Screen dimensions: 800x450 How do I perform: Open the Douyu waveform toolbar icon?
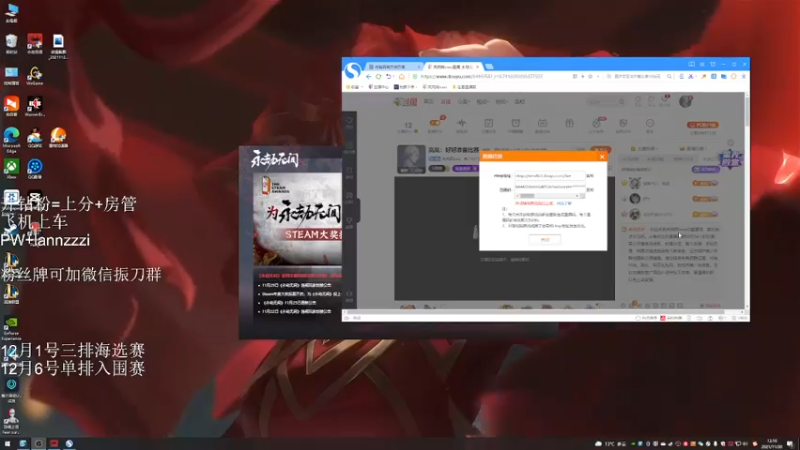pyautogui.click(x=462, y=123)
